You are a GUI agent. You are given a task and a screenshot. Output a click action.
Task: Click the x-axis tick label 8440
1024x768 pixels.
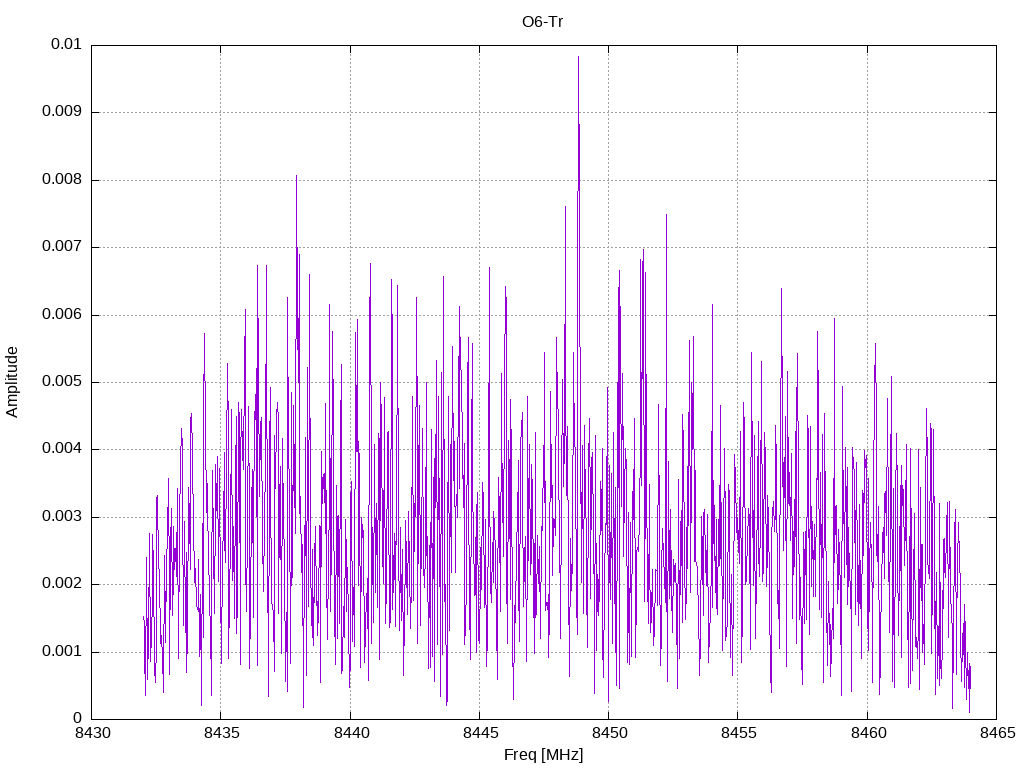click(351, 733)
